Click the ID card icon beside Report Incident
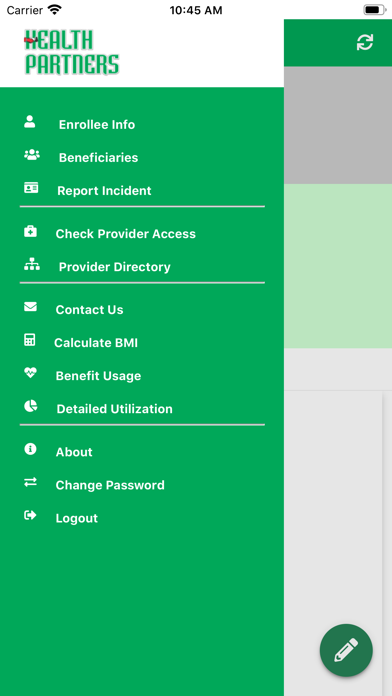This screenshot has width=392, height=696. [31, 188]
